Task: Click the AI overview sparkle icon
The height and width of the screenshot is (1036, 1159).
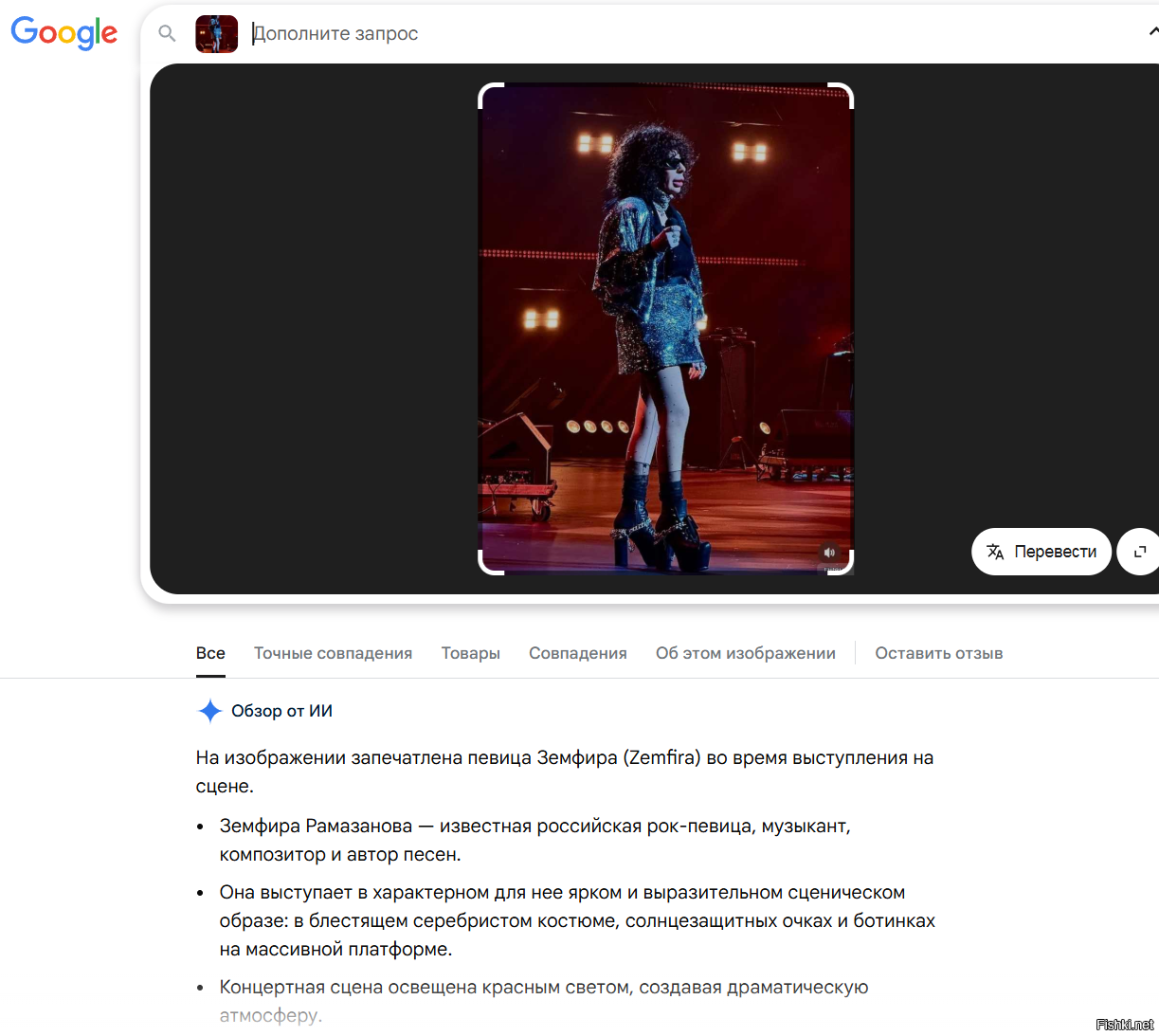Action: [x=209, y=711]
